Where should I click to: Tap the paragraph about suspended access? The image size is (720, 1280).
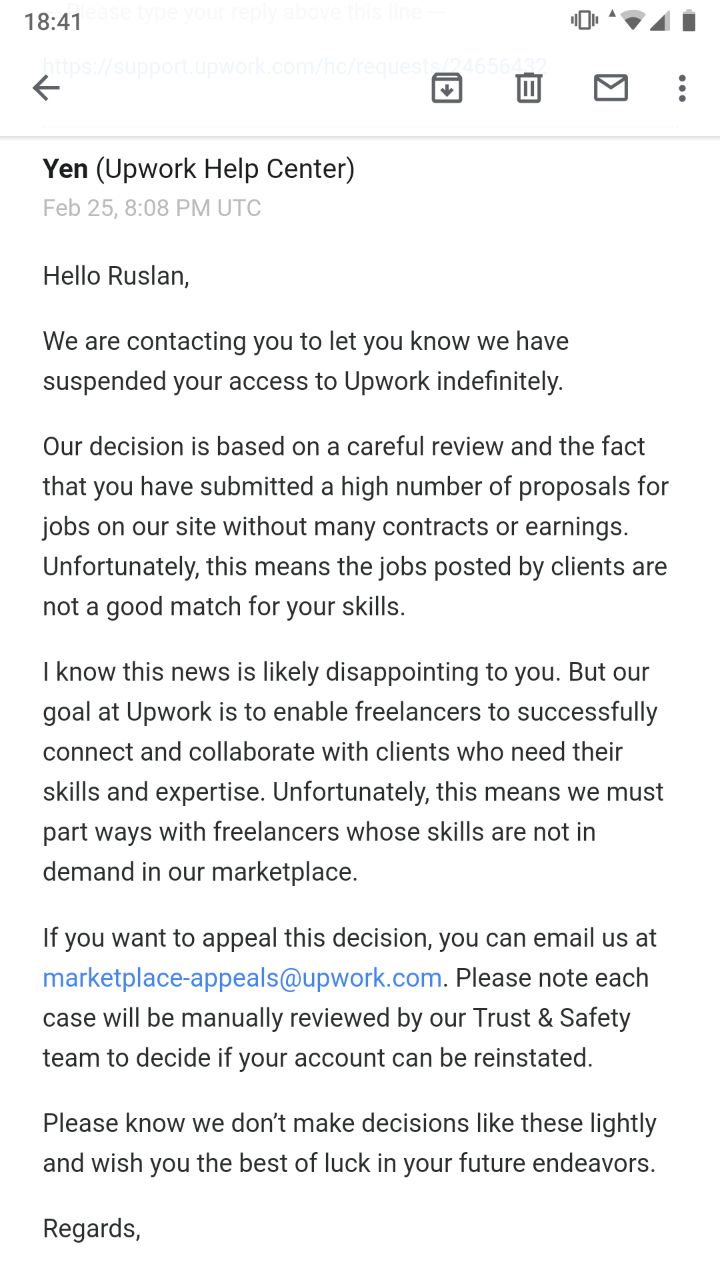[306, 361]
